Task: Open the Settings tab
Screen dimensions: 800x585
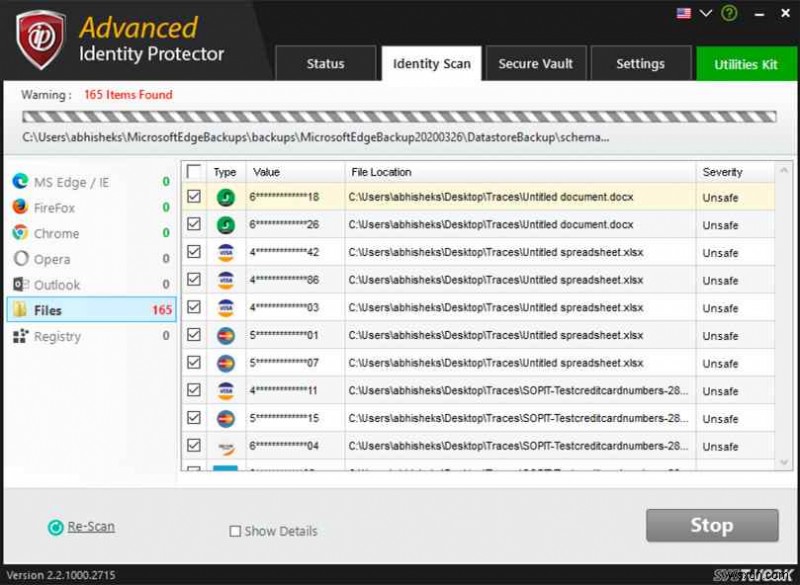Action: (x=640, y=63)
